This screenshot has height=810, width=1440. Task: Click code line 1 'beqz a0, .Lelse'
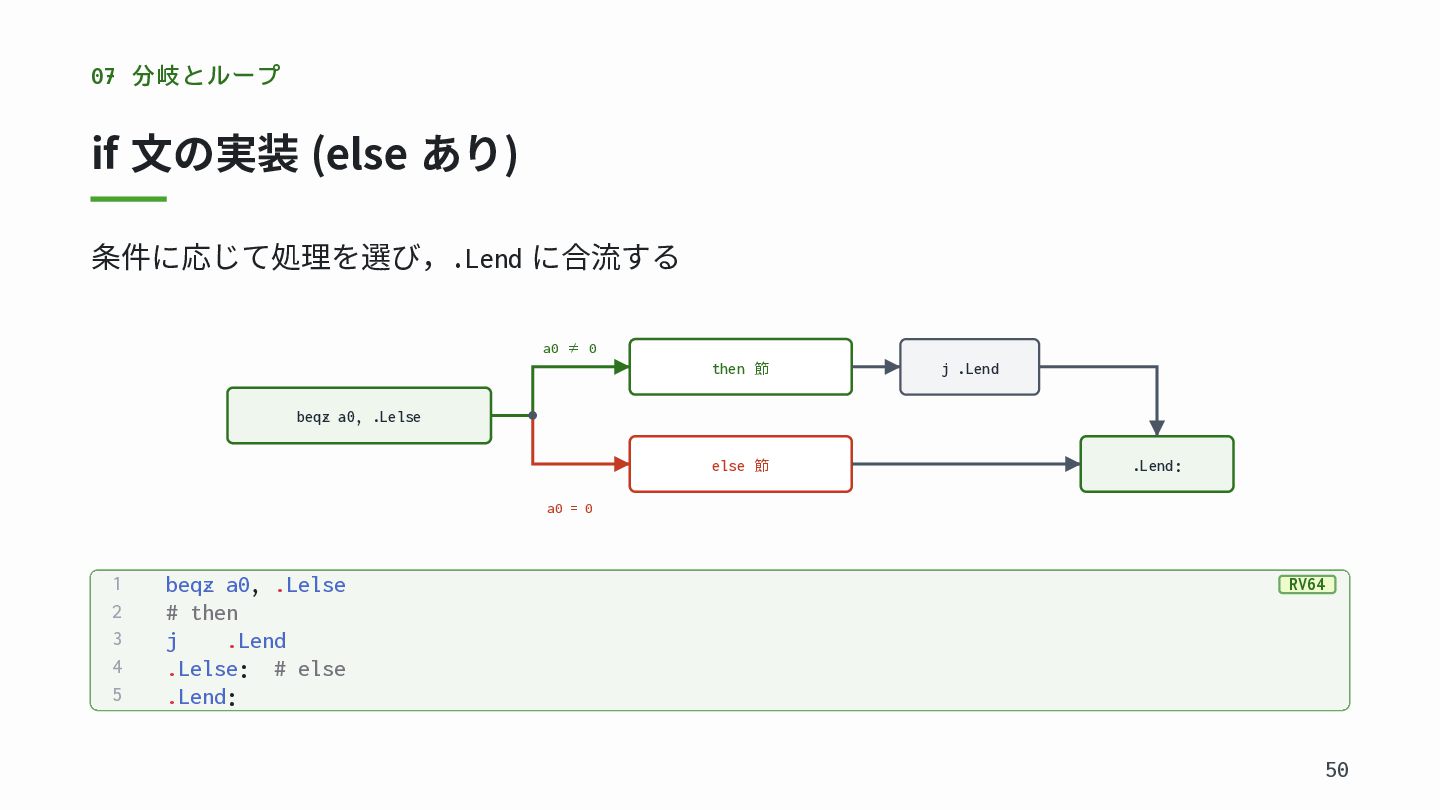256,585
